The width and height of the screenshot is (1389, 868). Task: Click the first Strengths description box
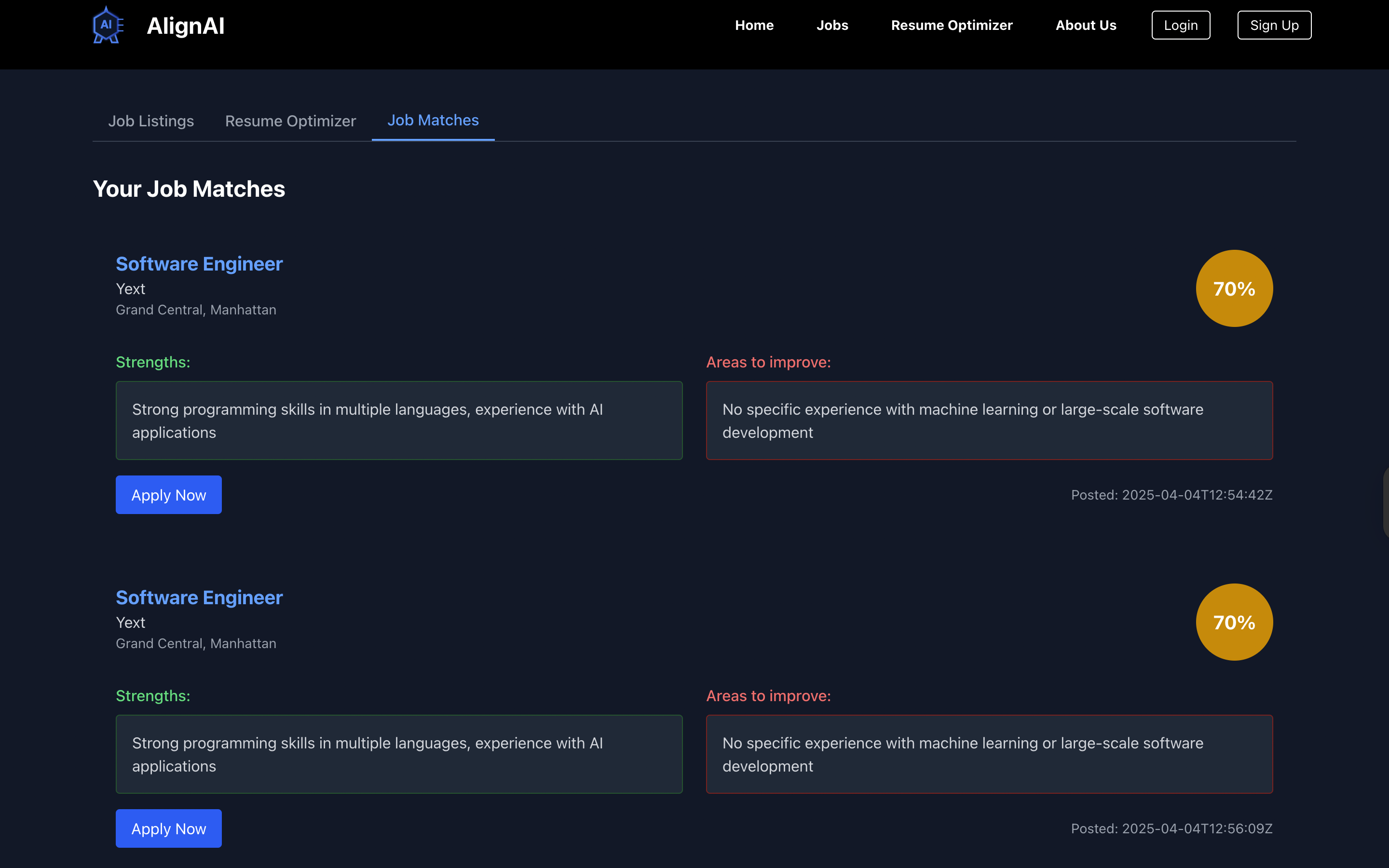(x=399, y=421)
